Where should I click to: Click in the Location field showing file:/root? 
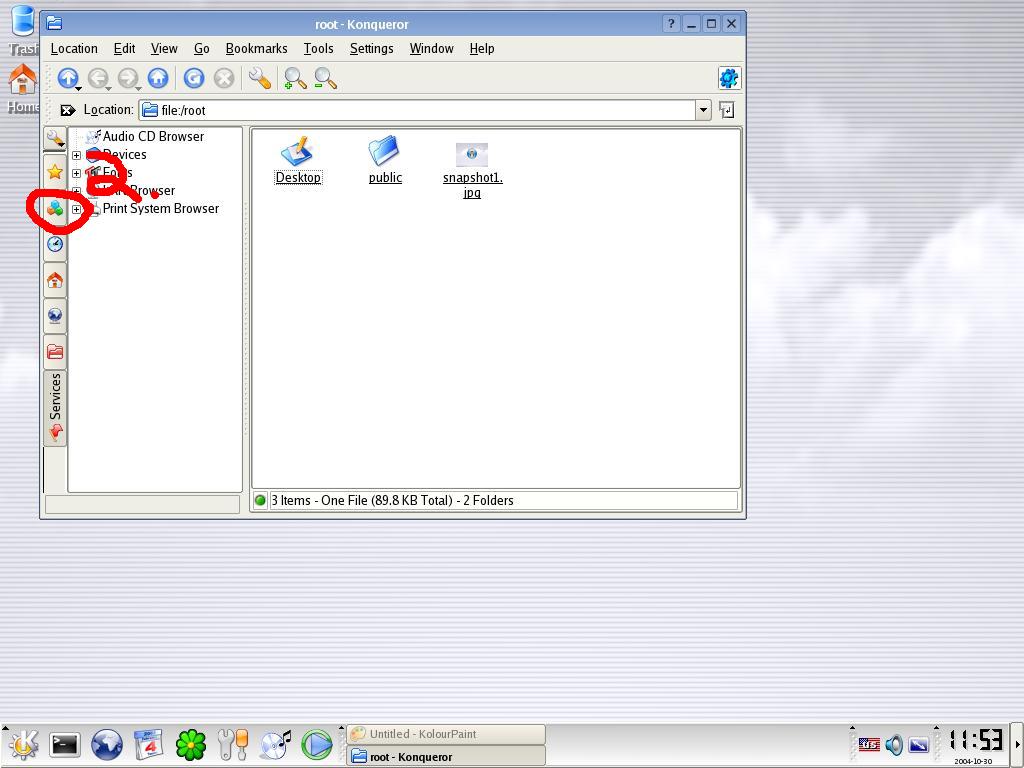tap(418, 110)
